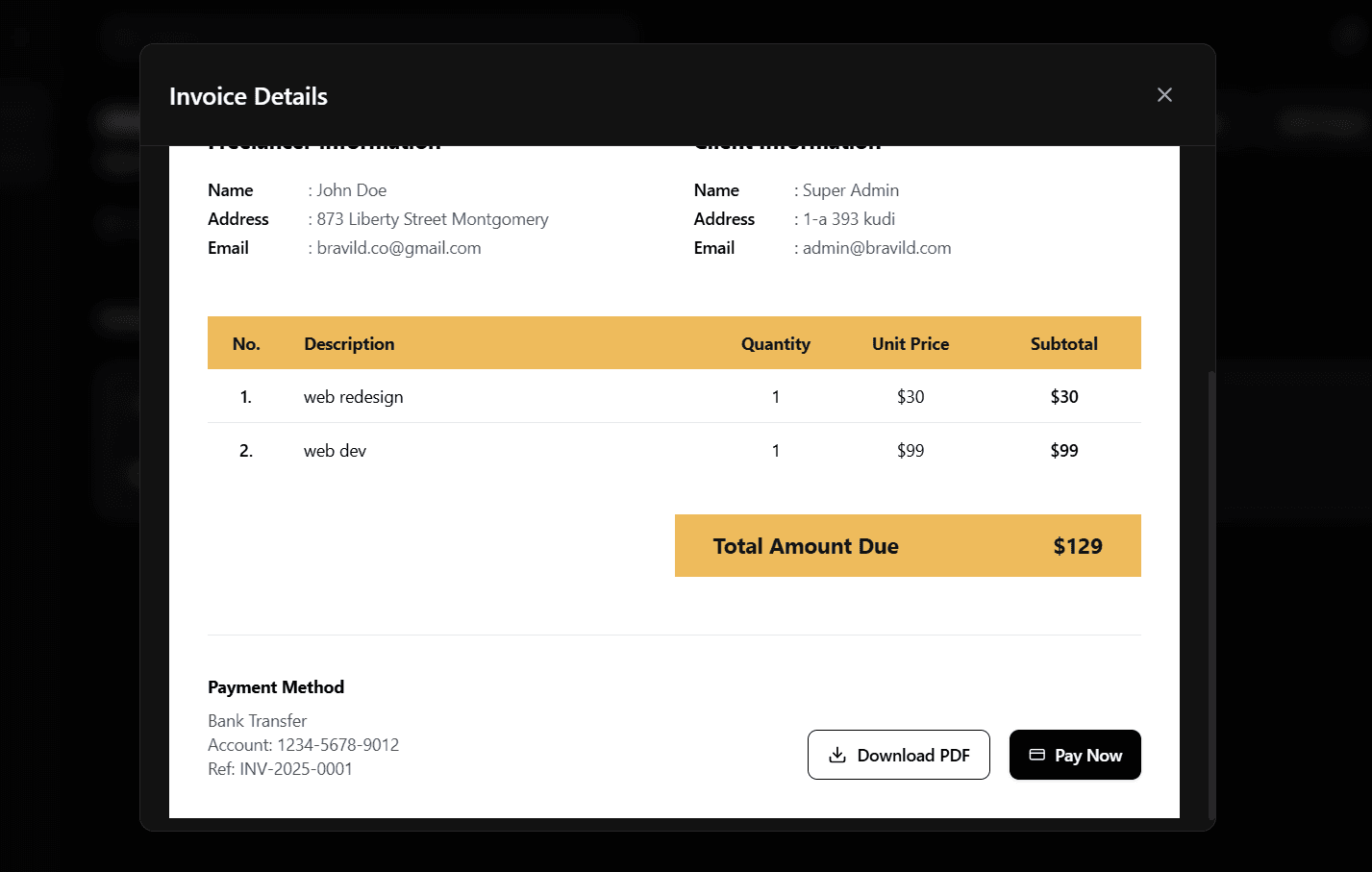Click the Invoice Details modal title
1372x872 pixels.
pyautogui.click(x=248, y=96)
